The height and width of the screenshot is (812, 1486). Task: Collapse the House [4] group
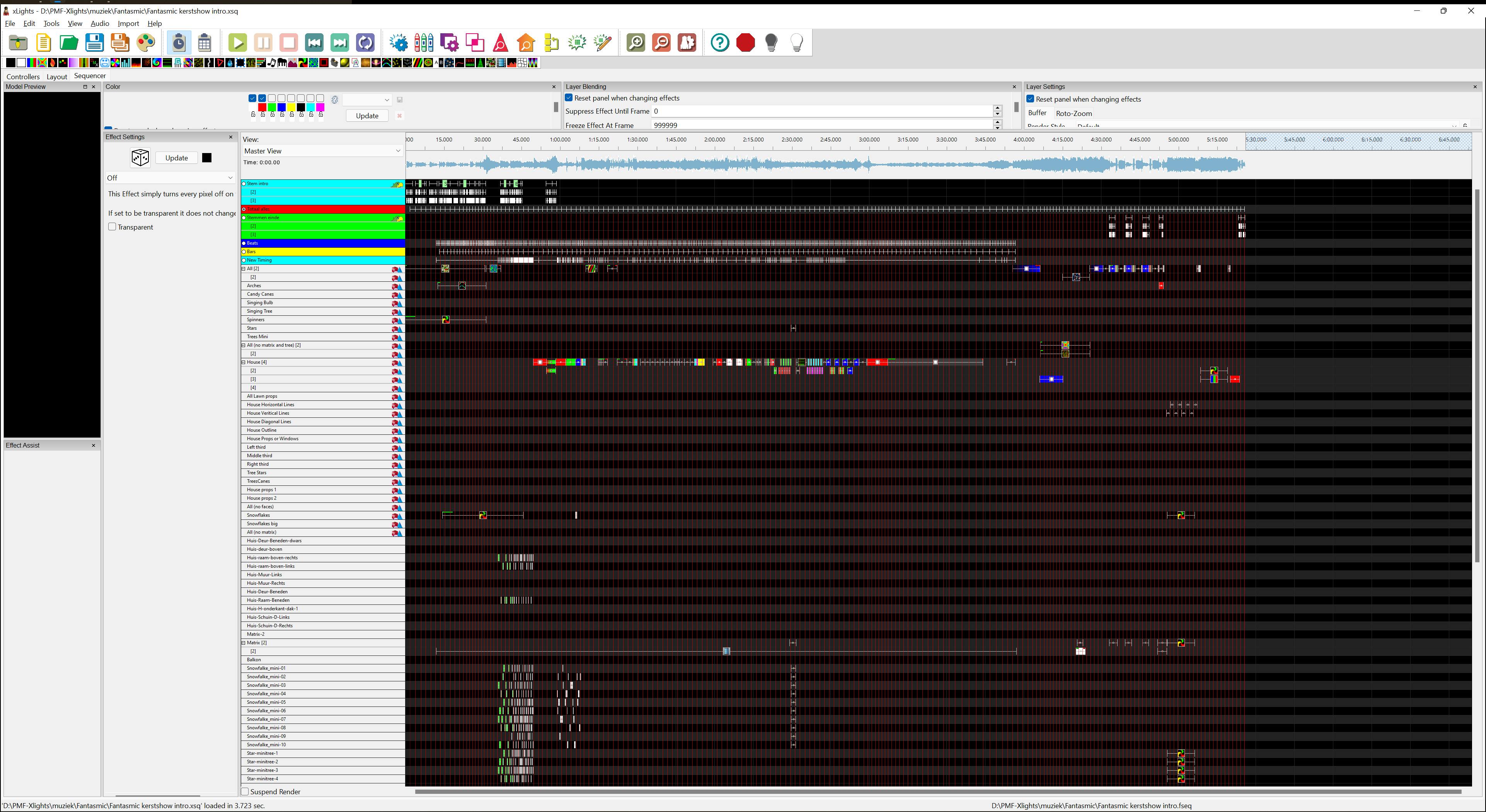[244, 362]
